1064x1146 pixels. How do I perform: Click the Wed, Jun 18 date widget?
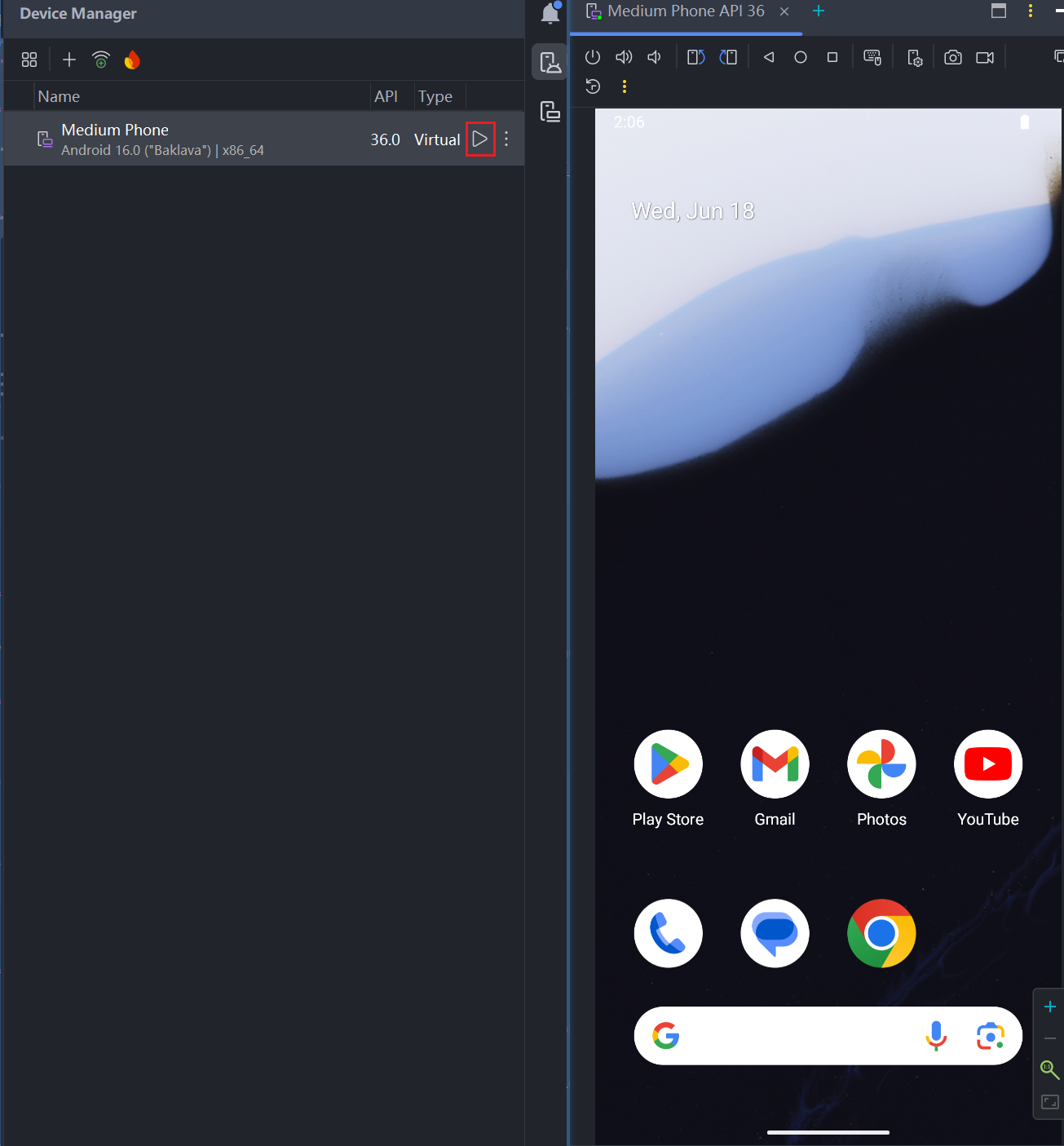pyautogui.click(x=693, y=211)
